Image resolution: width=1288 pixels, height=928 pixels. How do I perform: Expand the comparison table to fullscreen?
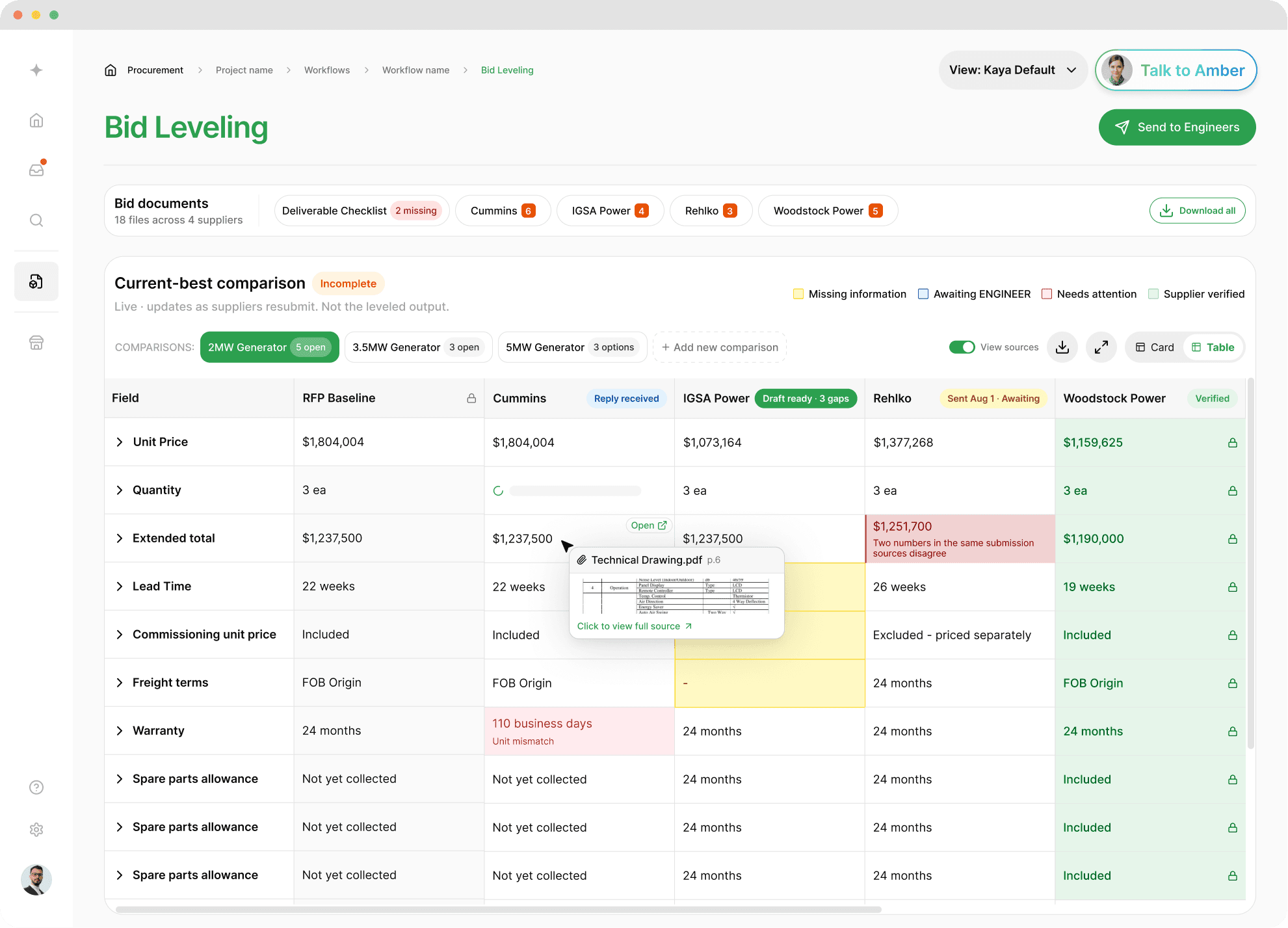click(1101, 347)
